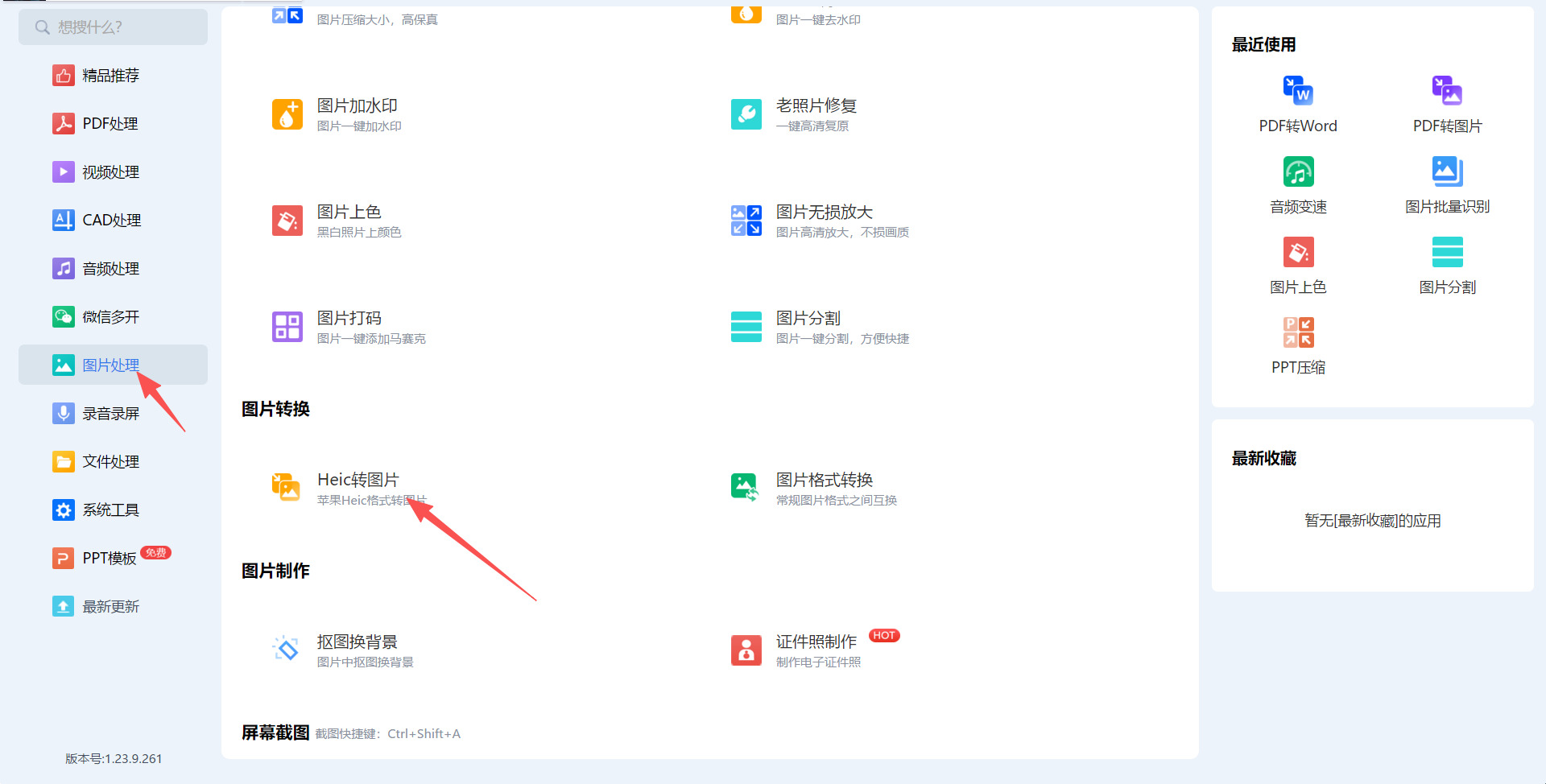Click the 版本号:1.23.9.261 text

pyautogui.click(x=114, y=758)
